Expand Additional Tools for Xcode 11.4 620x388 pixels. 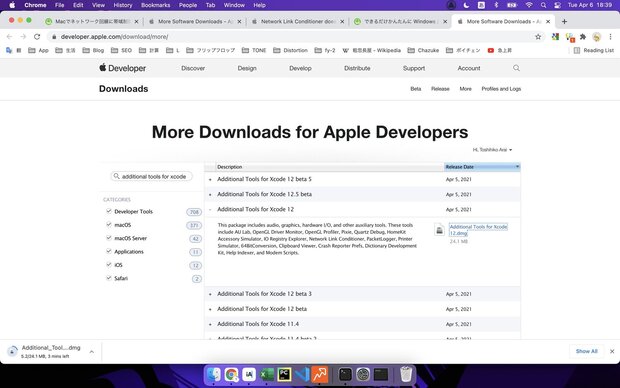210,324
